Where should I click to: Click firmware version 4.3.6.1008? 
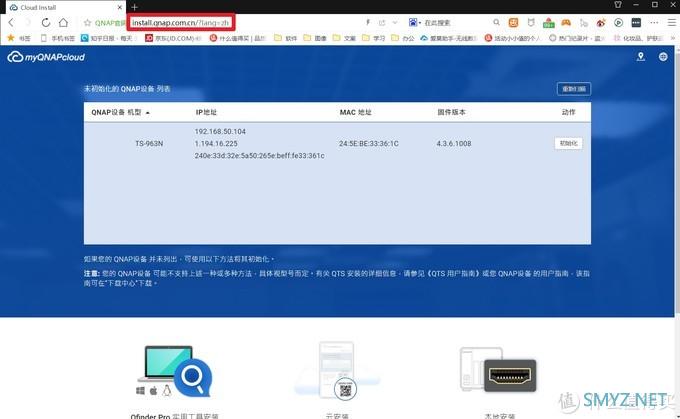(x=454, y=144)
